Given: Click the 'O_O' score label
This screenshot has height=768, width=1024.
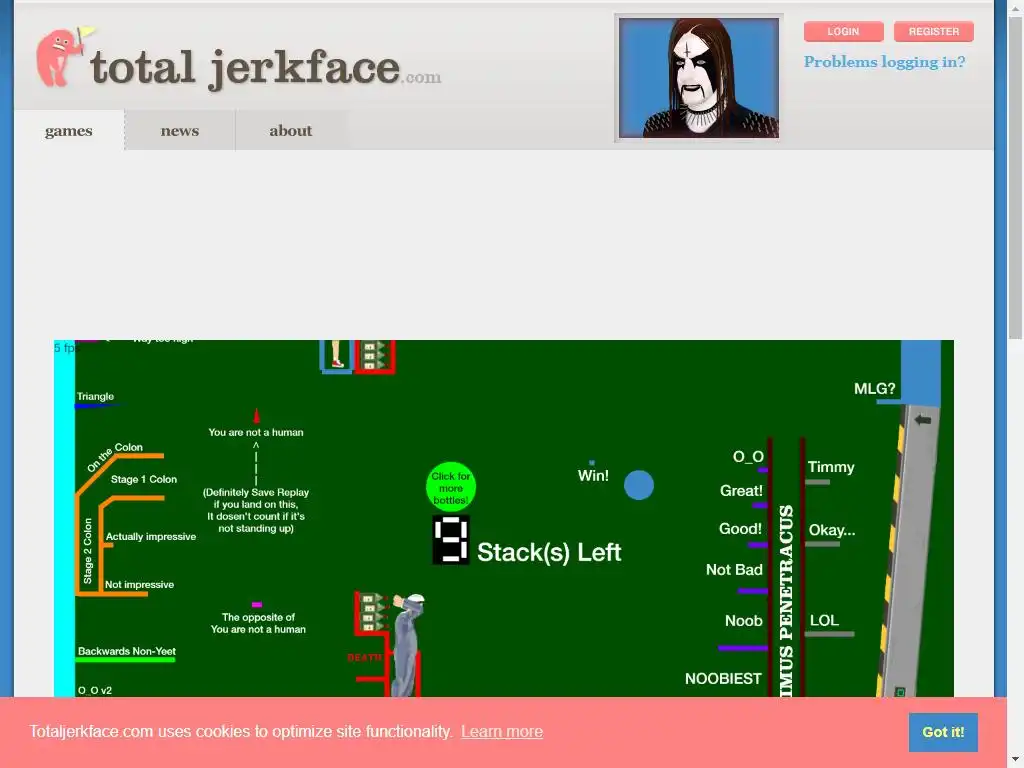Looking at the screenshot, I should pyautogui.click(x=748, y=456).
